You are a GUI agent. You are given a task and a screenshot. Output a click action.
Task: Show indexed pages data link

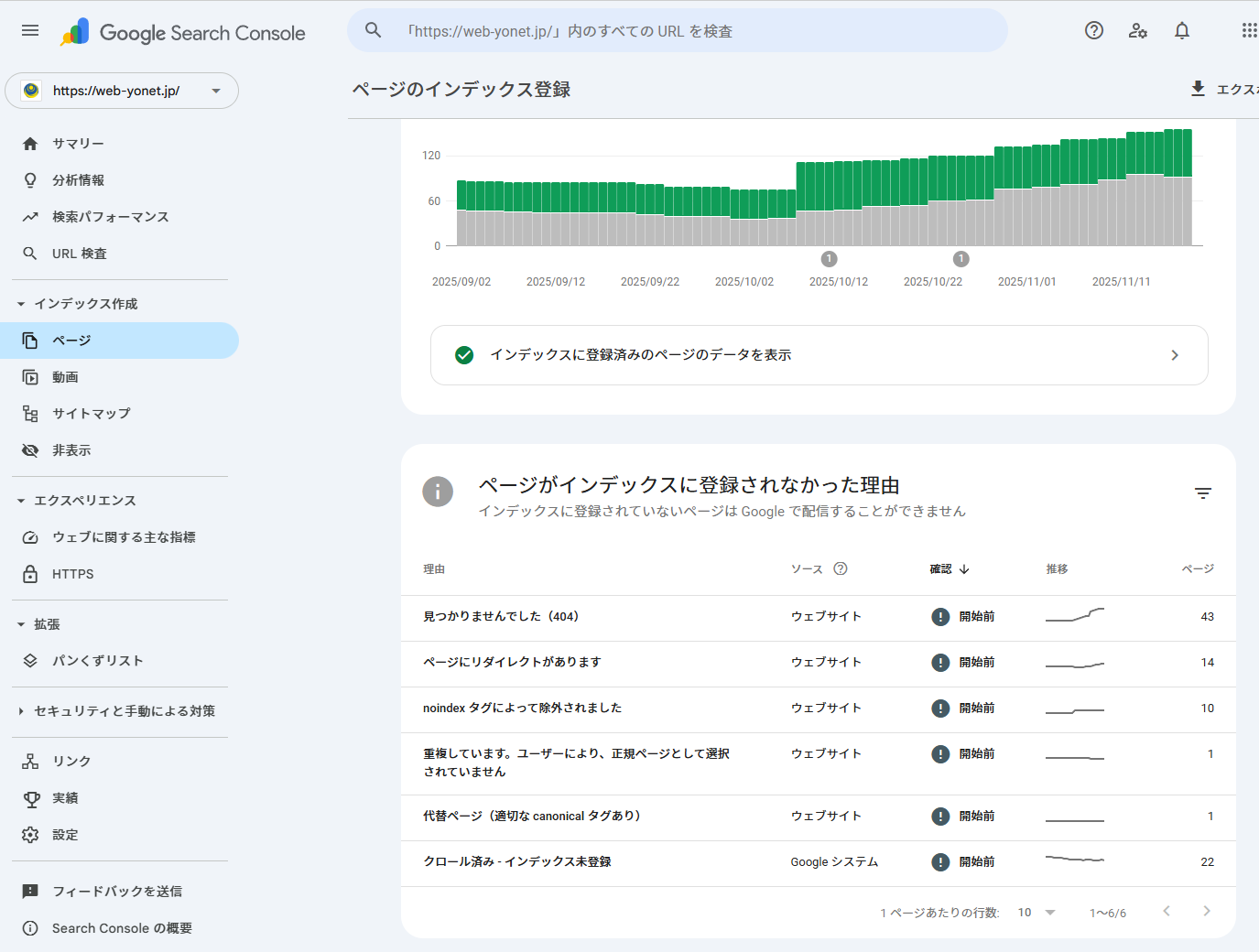(x=819, y=355)
